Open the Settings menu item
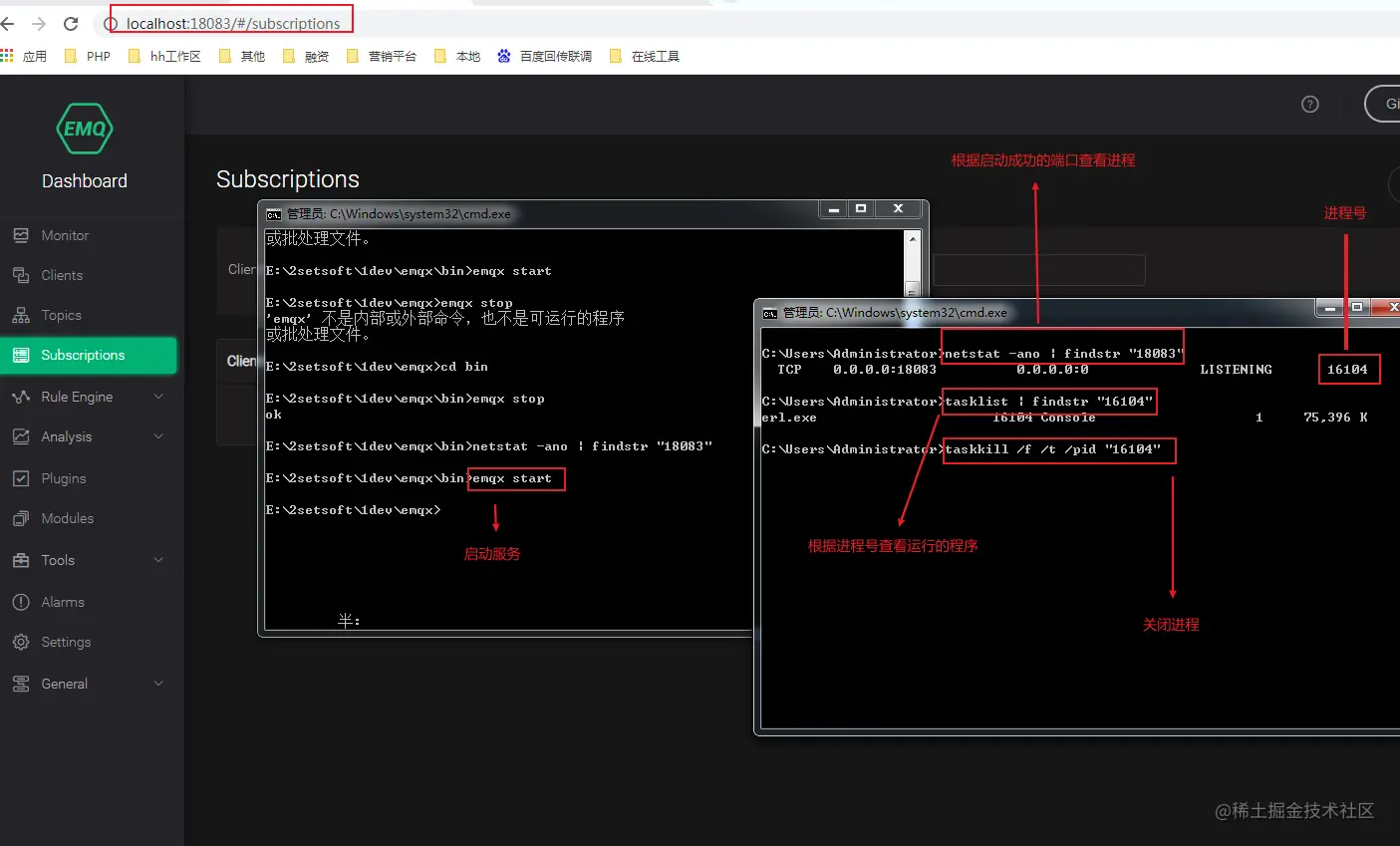 (89, 642)
